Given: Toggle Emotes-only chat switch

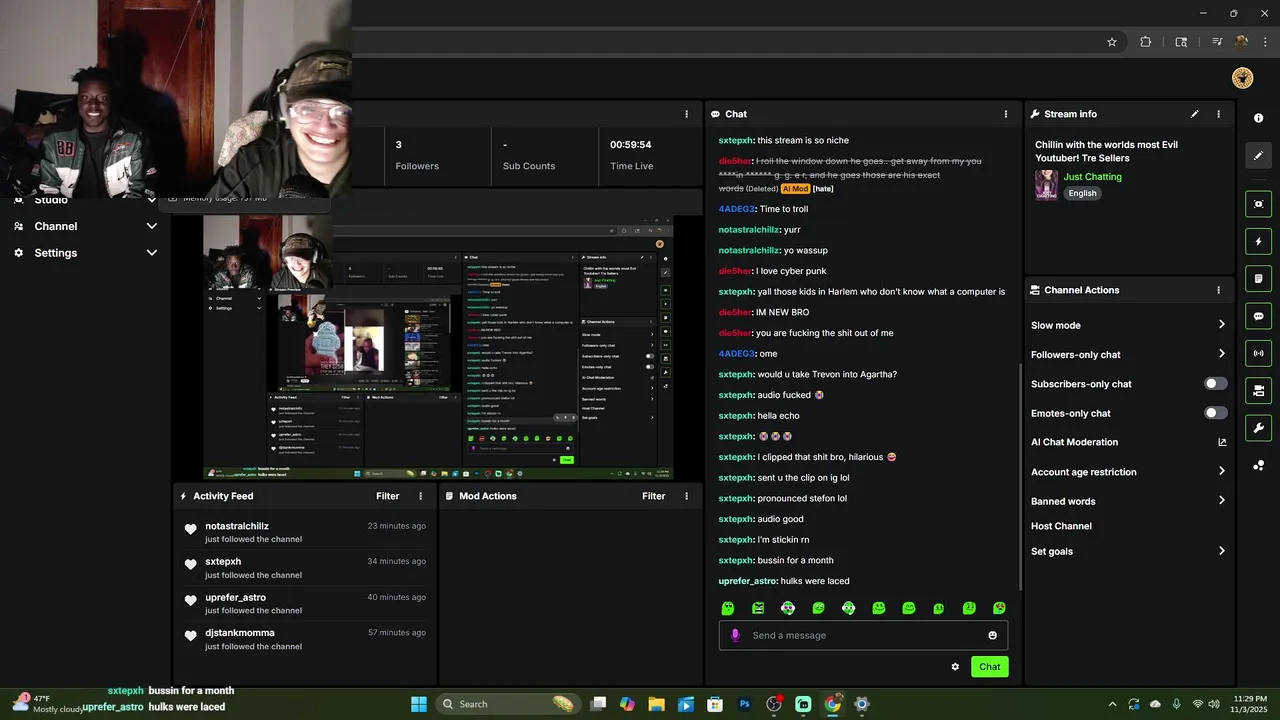Looking at the screenshot, I should pos(1215,413).
